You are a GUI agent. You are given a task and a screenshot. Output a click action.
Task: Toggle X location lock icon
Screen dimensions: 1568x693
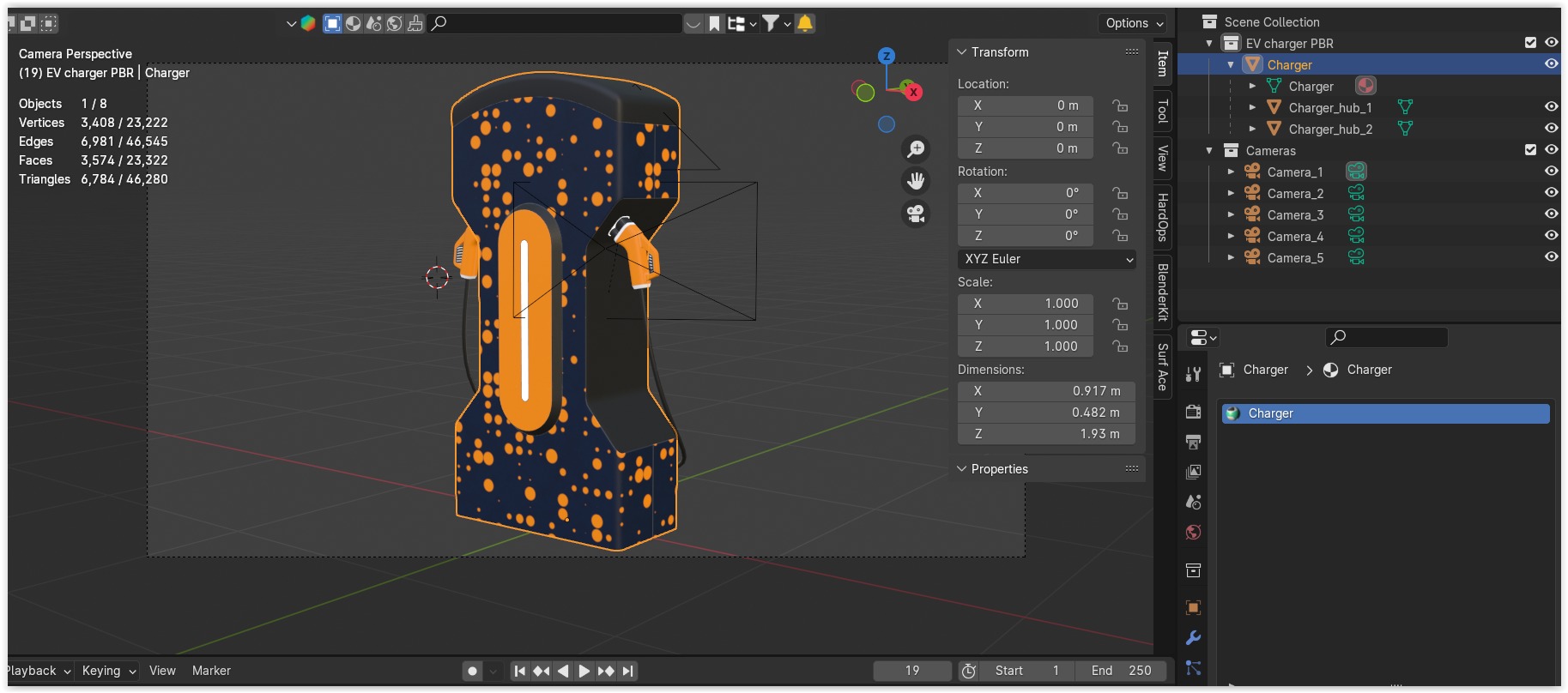coord(1120,105)
